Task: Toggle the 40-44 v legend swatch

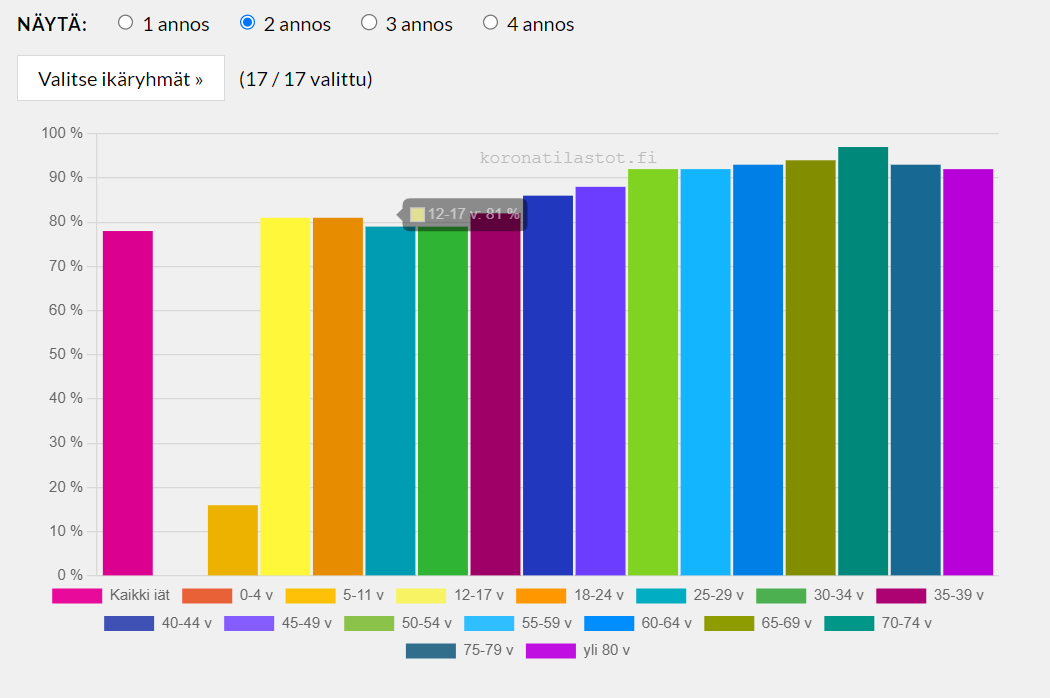Action: coord(129,624)
